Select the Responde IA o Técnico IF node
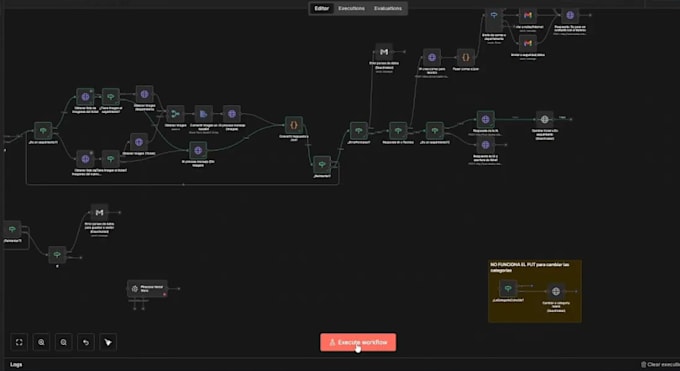 coord(398,131)
